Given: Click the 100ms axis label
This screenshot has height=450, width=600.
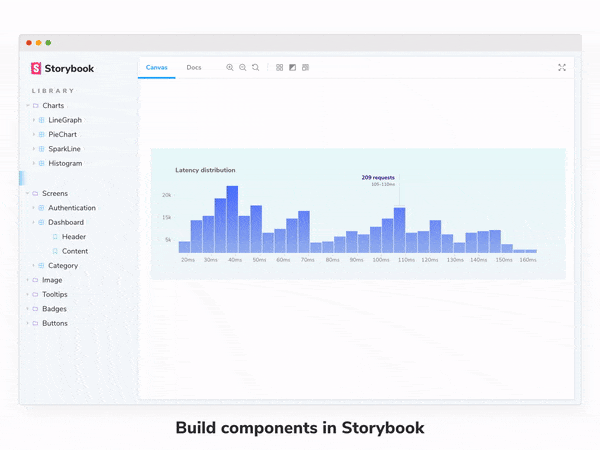Looking at the screenshot, I should click(381, 260).
